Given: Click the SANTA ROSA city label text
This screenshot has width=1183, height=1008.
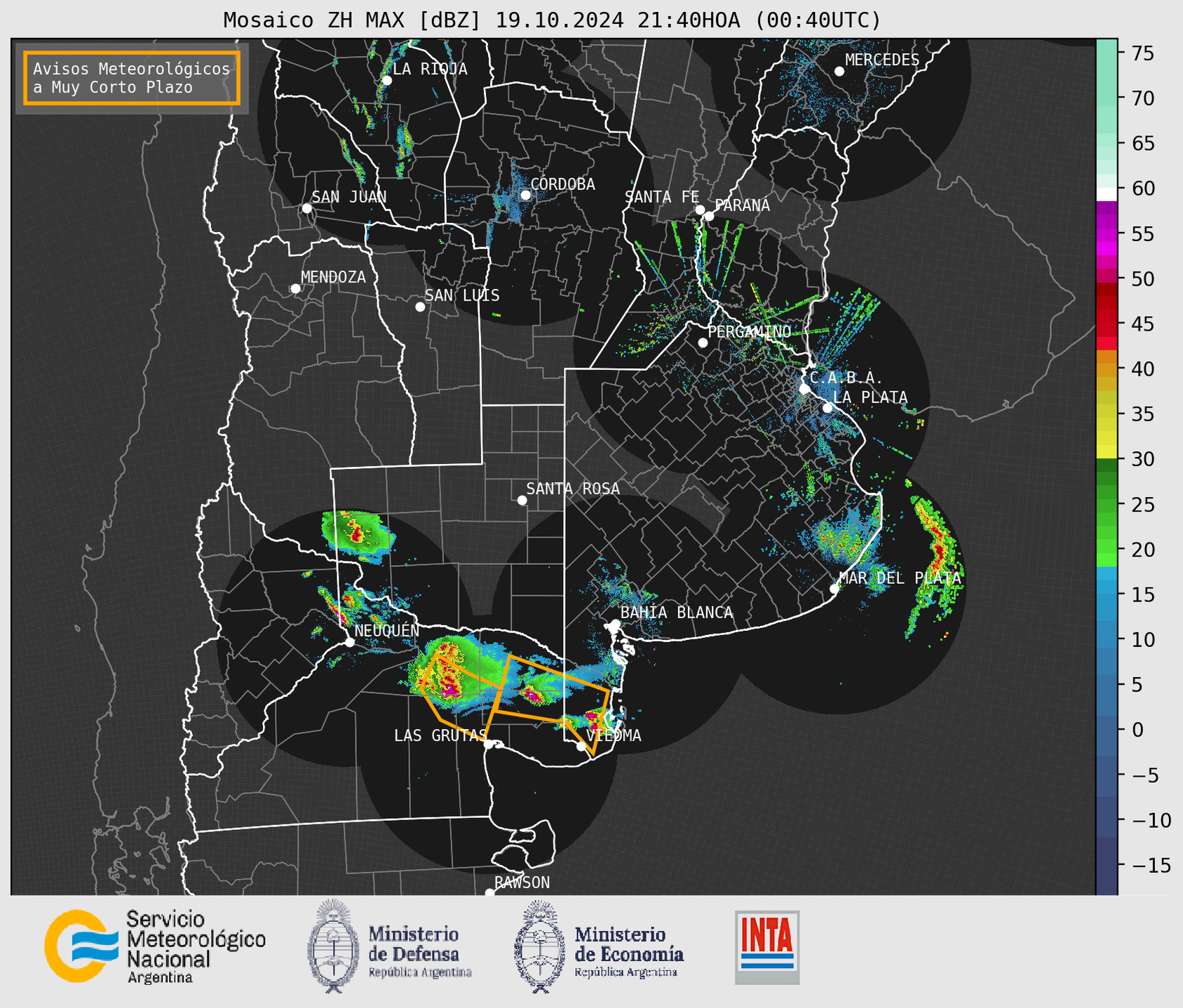Looking at the screenshot, I should (x=573, y=489).
